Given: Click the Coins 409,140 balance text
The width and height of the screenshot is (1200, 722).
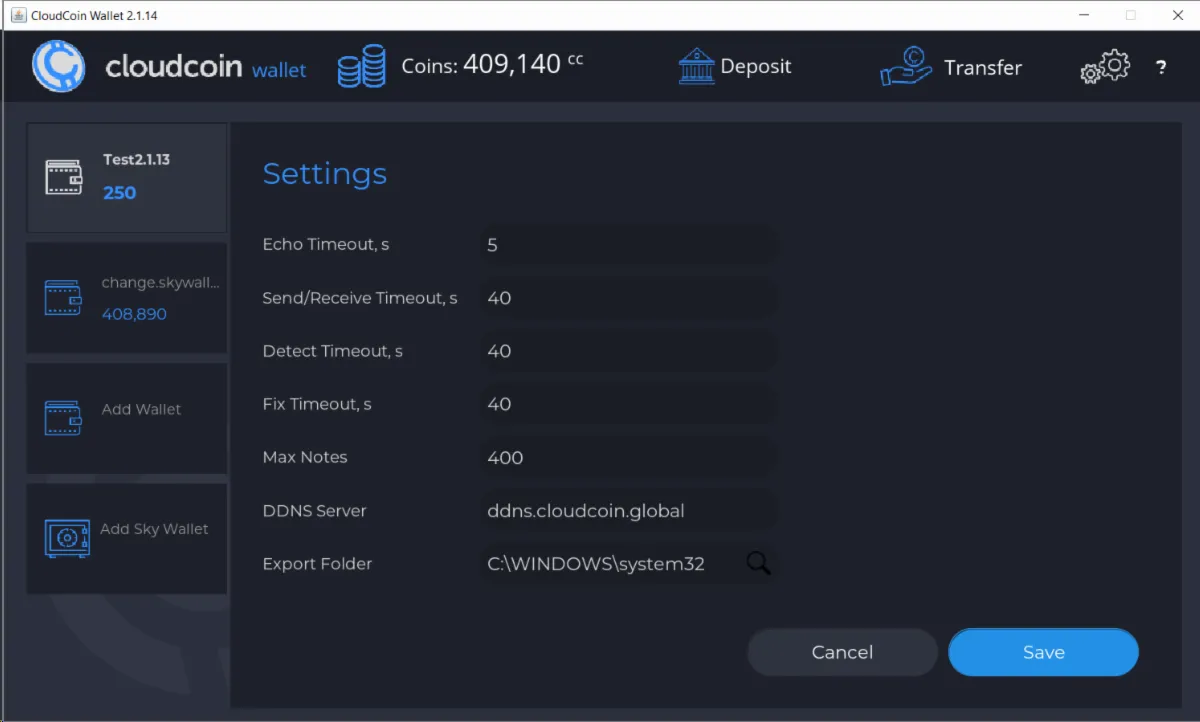Looking at the screenshot, I should click(x=492, y=65).
